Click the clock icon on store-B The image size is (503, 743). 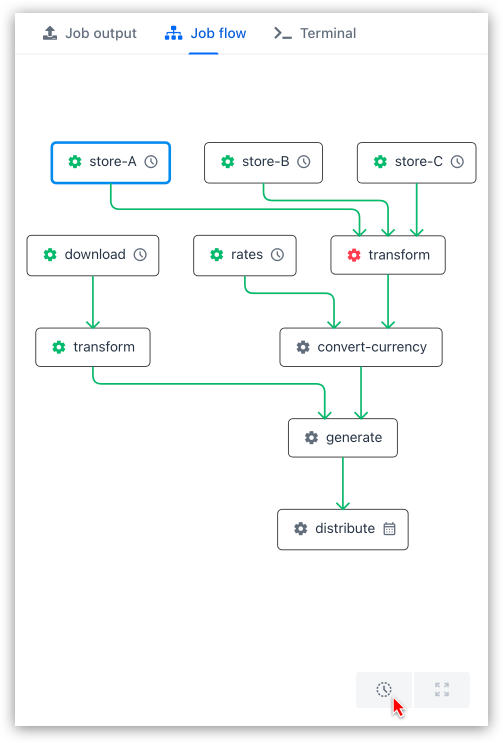[x=304, y=162]
